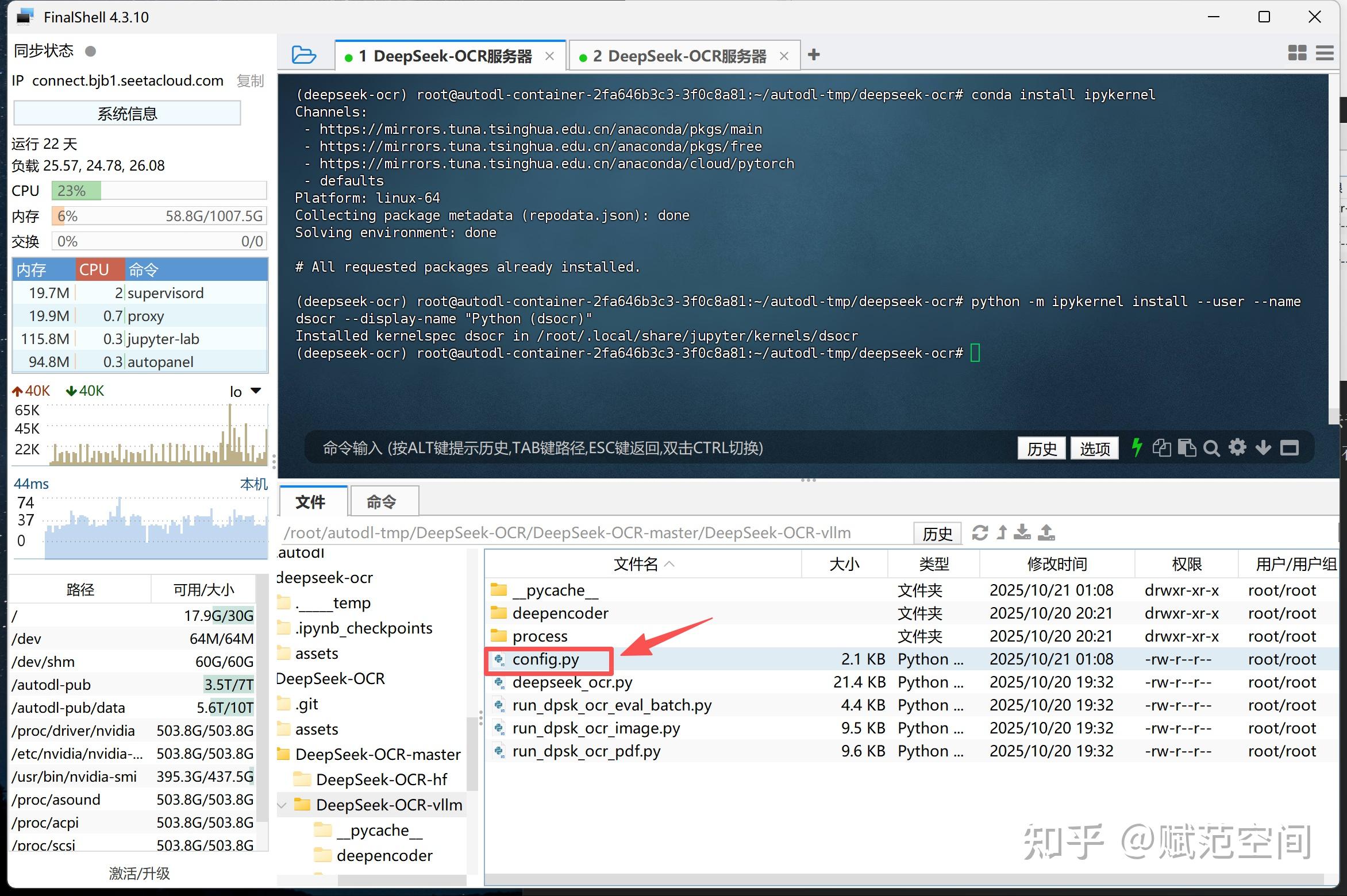Click the download icon in terminal toolbar
Viewport: 1347px width, 896px height.
1263,448
